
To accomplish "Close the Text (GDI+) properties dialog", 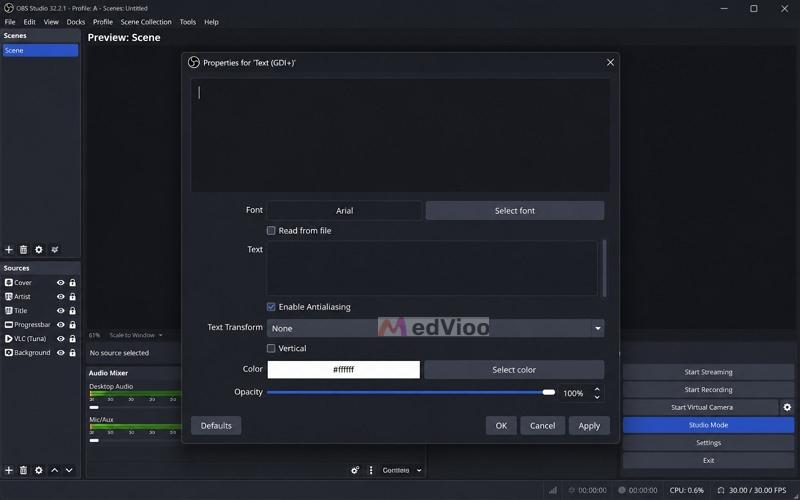I will pos(610,62).
